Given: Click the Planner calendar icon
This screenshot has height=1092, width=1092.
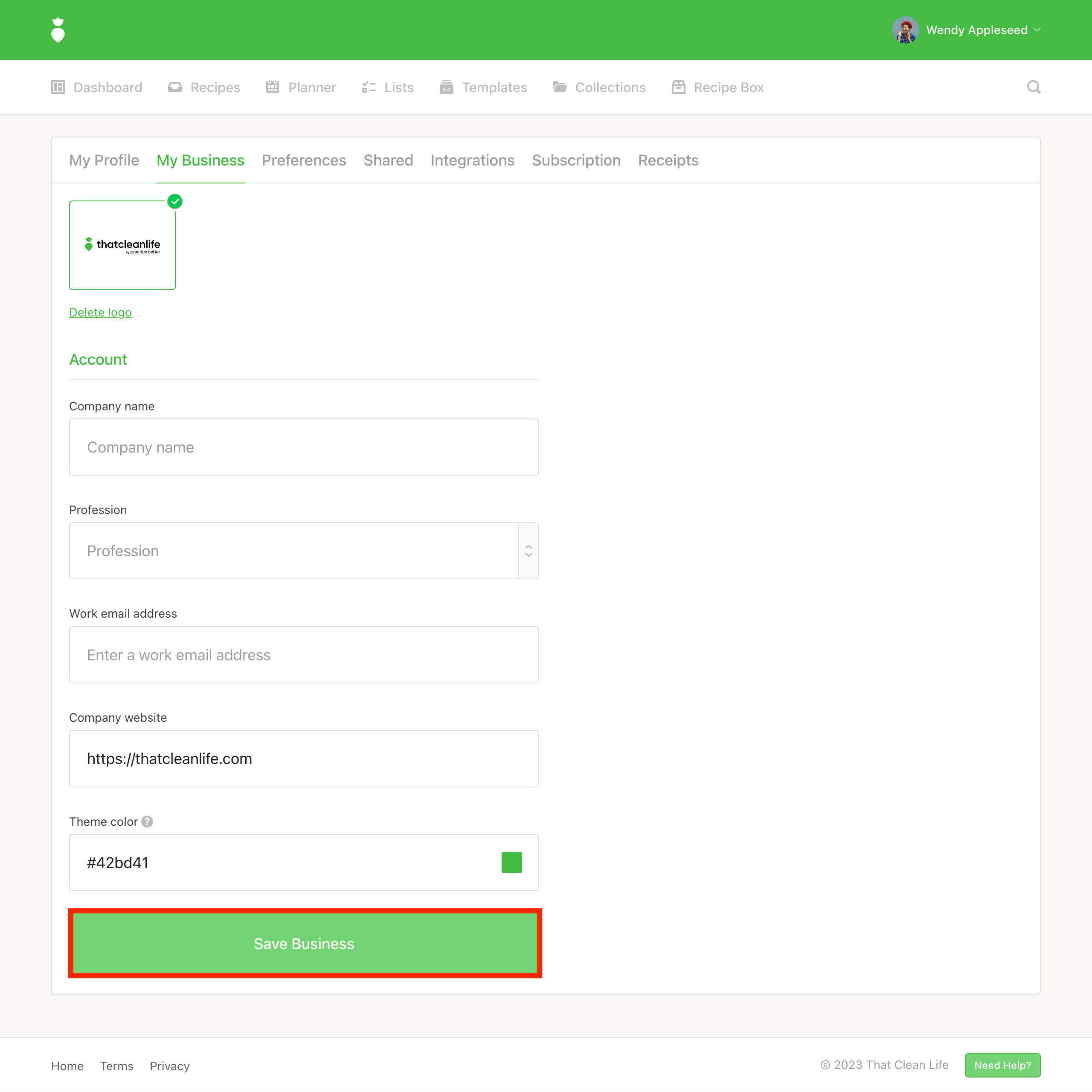Looking at the screenshot, I should 273,87.
